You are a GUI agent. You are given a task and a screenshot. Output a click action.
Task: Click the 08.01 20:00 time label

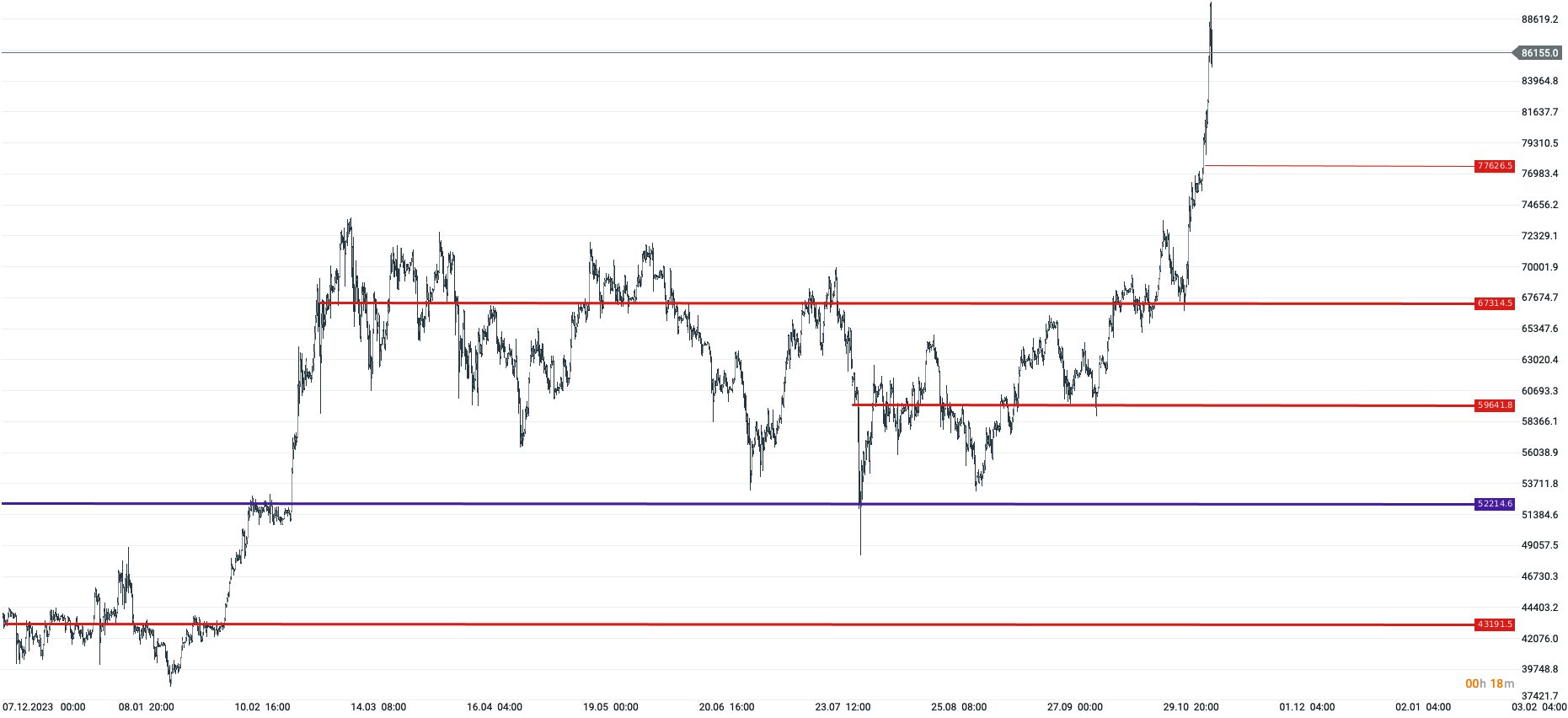146,707
